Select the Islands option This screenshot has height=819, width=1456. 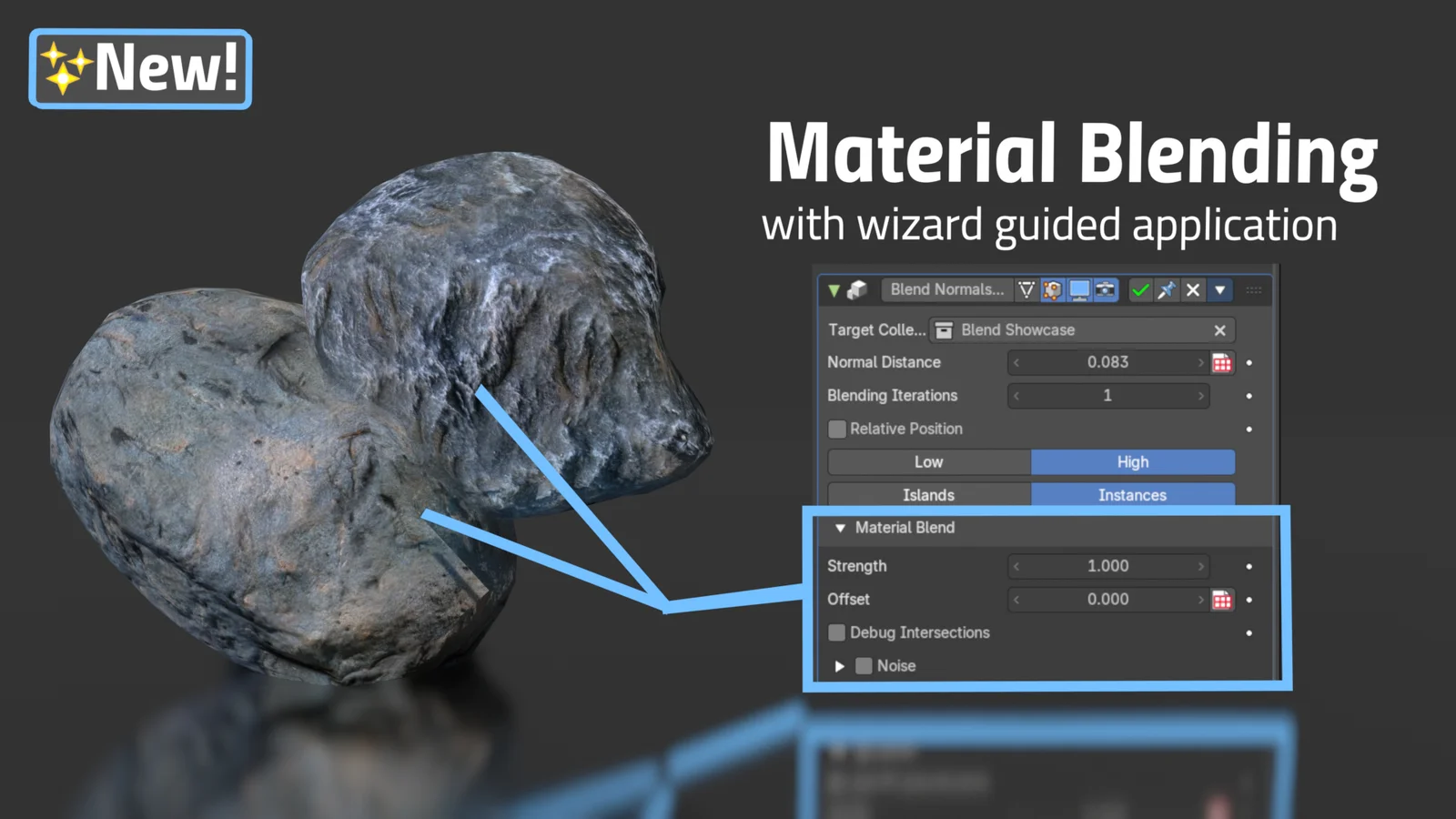[928, 495]
